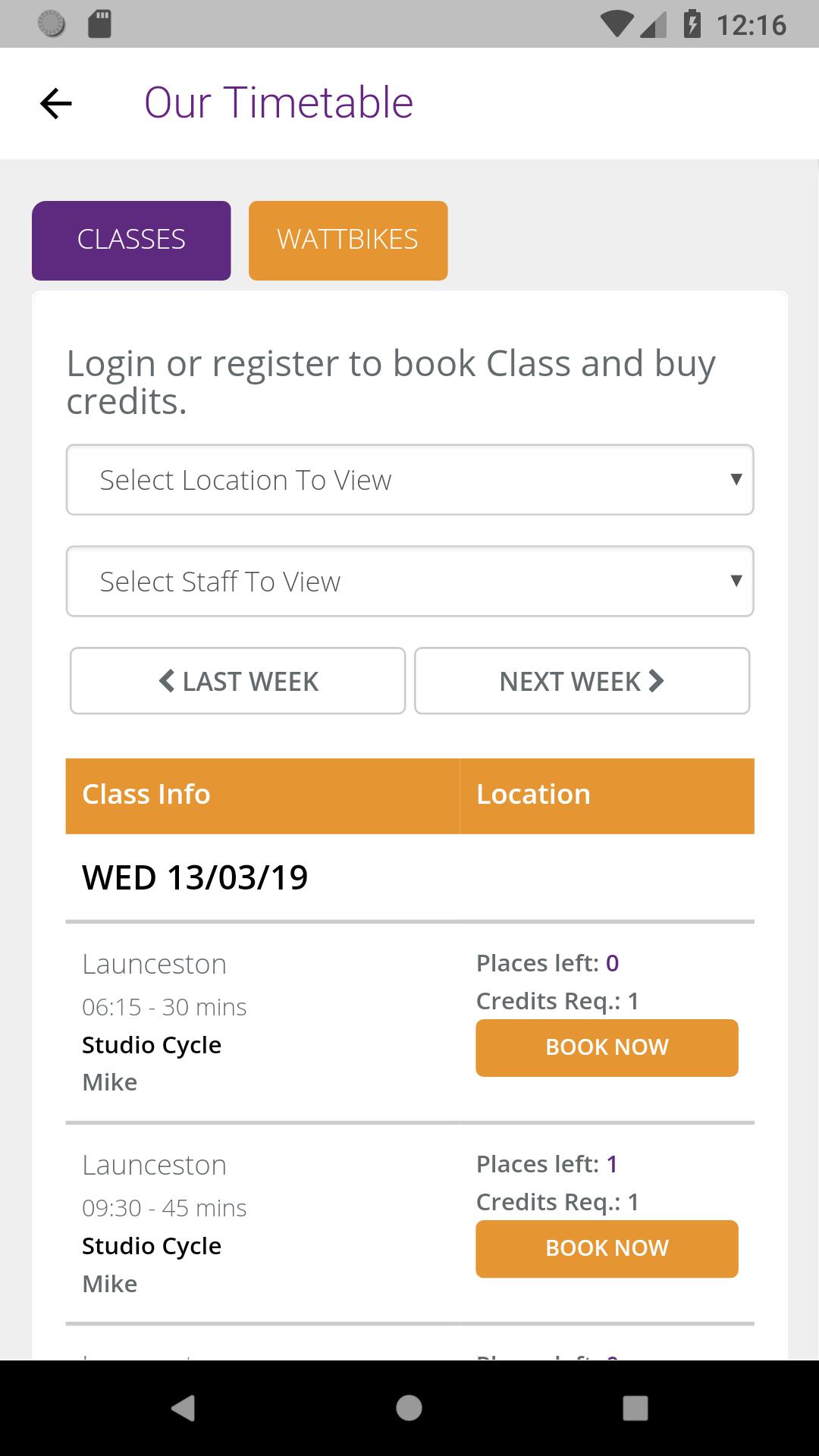Tap the SD card status icon

click(99, 24)
